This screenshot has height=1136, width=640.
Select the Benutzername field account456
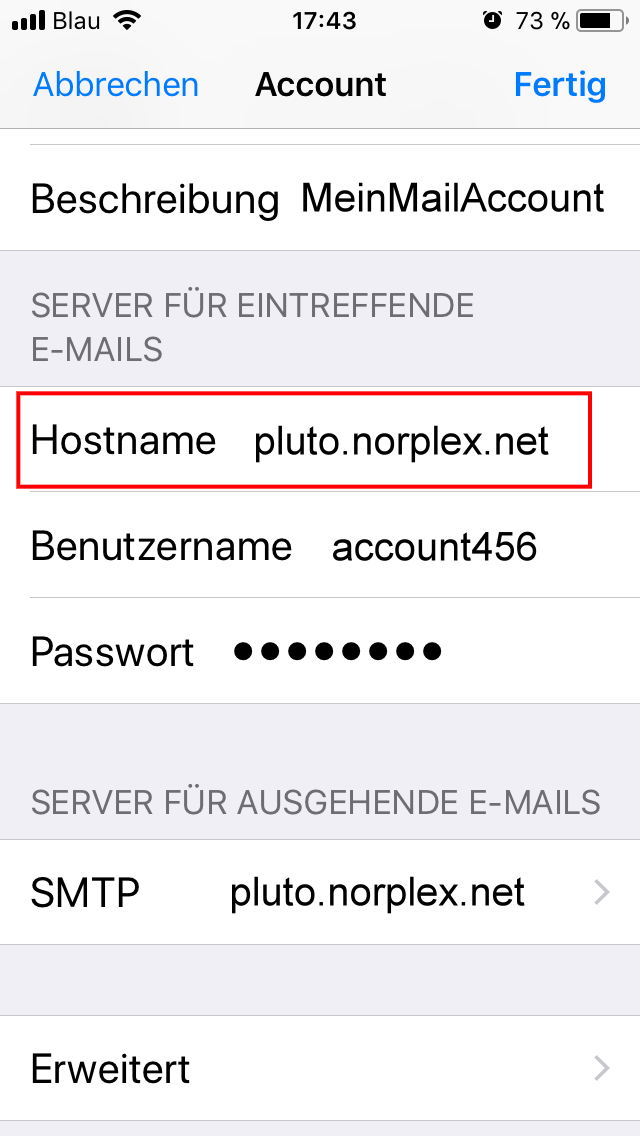pyautogui.click(x=434, y=547)
